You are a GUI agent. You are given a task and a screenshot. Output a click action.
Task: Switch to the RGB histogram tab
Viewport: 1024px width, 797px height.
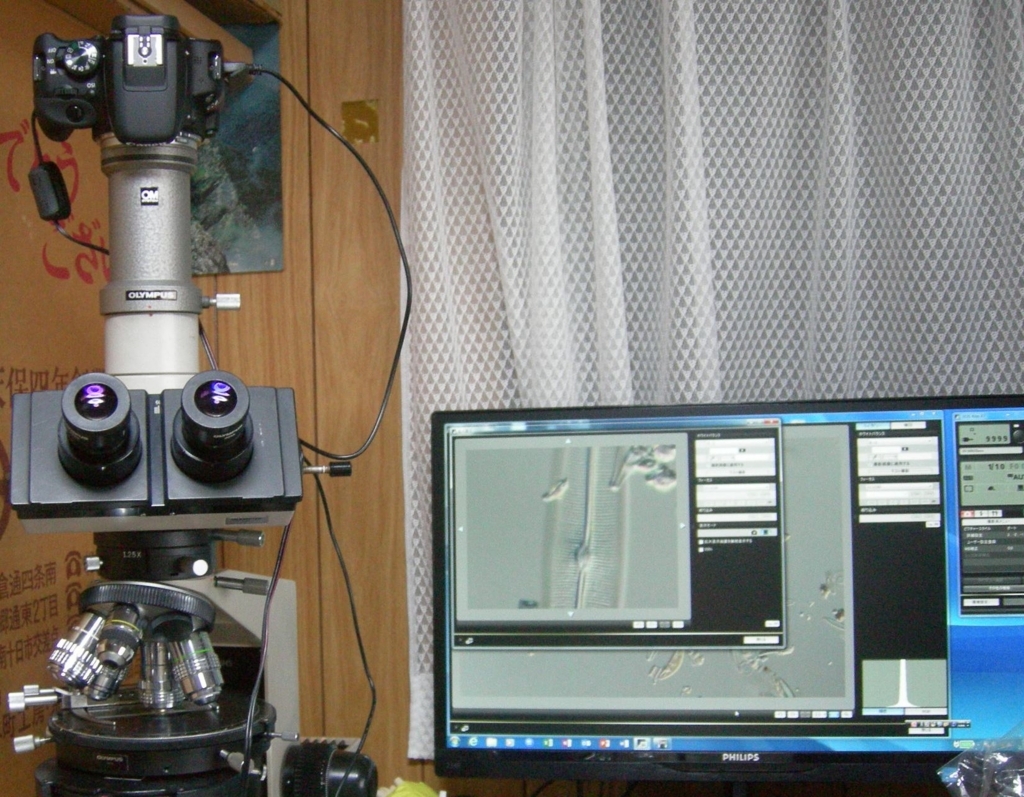pyautogui.click(x=927, y=710)
